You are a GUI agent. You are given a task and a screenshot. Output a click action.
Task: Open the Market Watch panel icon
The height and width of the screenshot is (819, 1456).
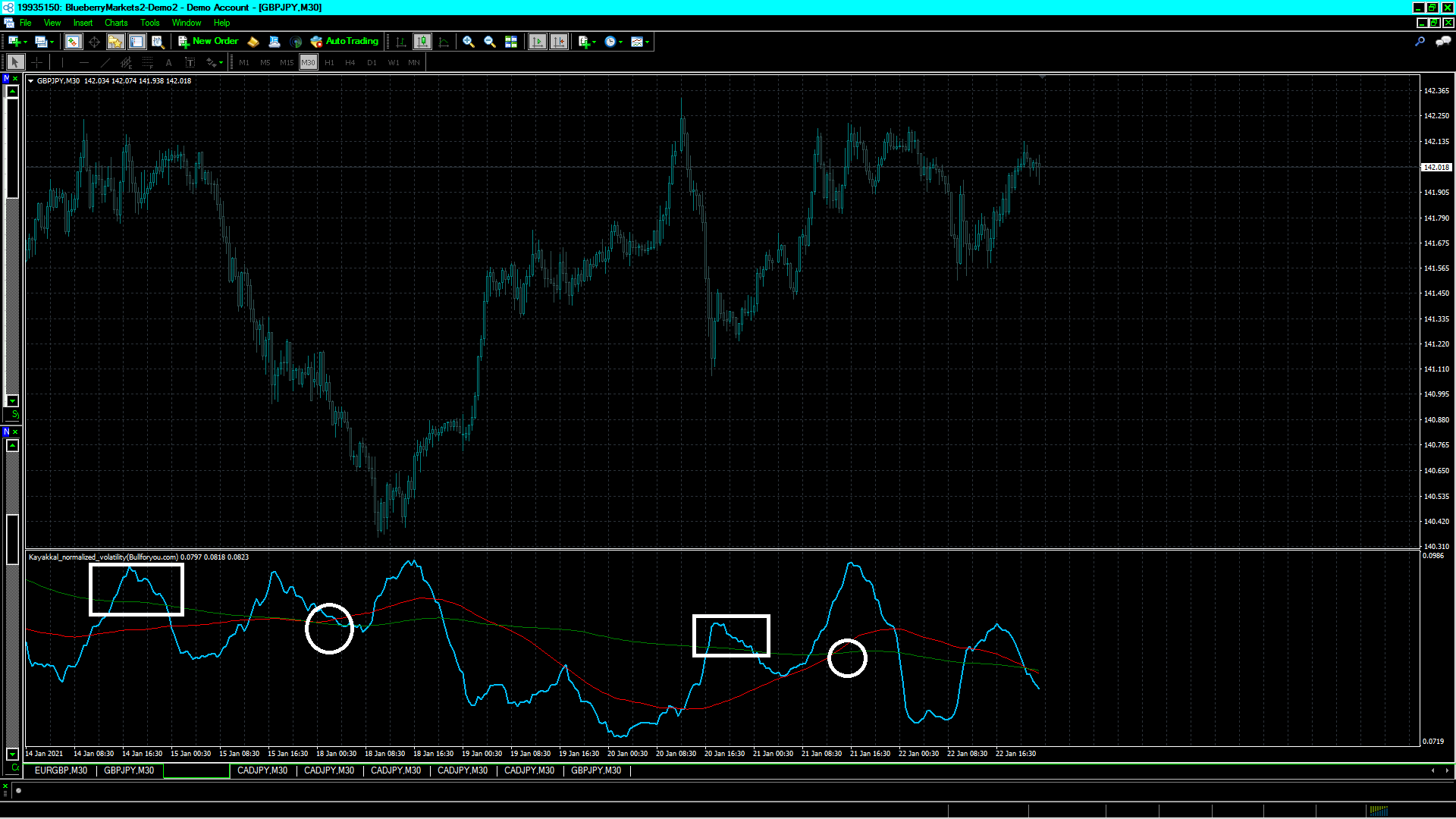click(73, 42)
